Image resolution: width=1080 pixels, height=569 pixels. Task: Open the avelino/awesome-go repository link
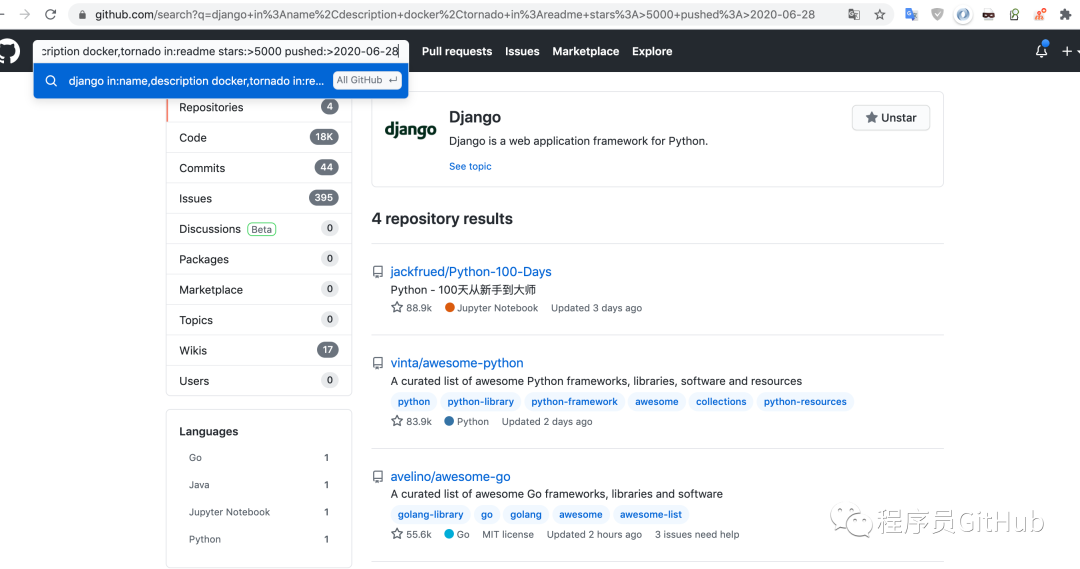pos(450,477)
